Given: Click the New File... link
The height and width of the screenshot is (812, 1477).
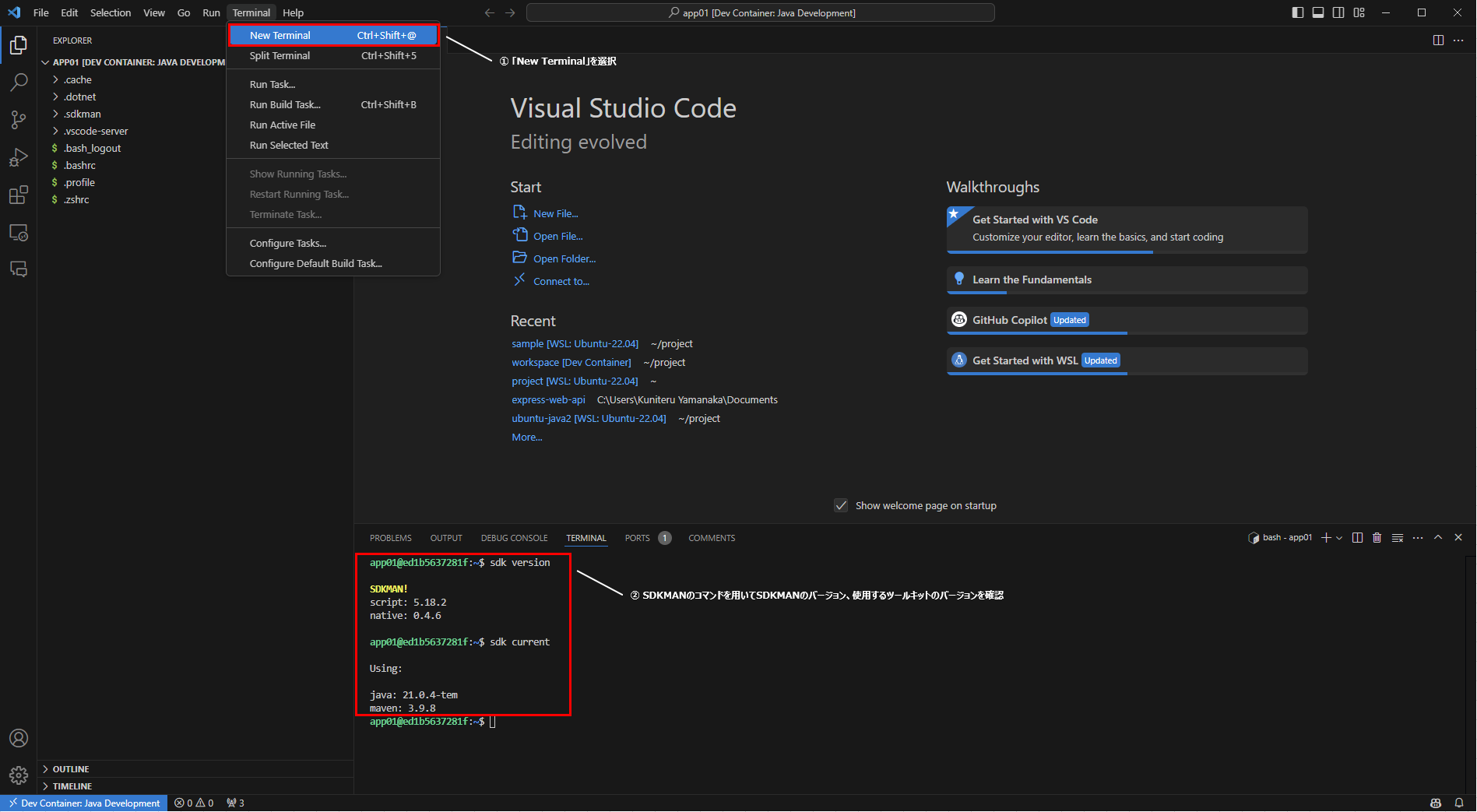Looking at the screenshot, I should click(554, 213).
